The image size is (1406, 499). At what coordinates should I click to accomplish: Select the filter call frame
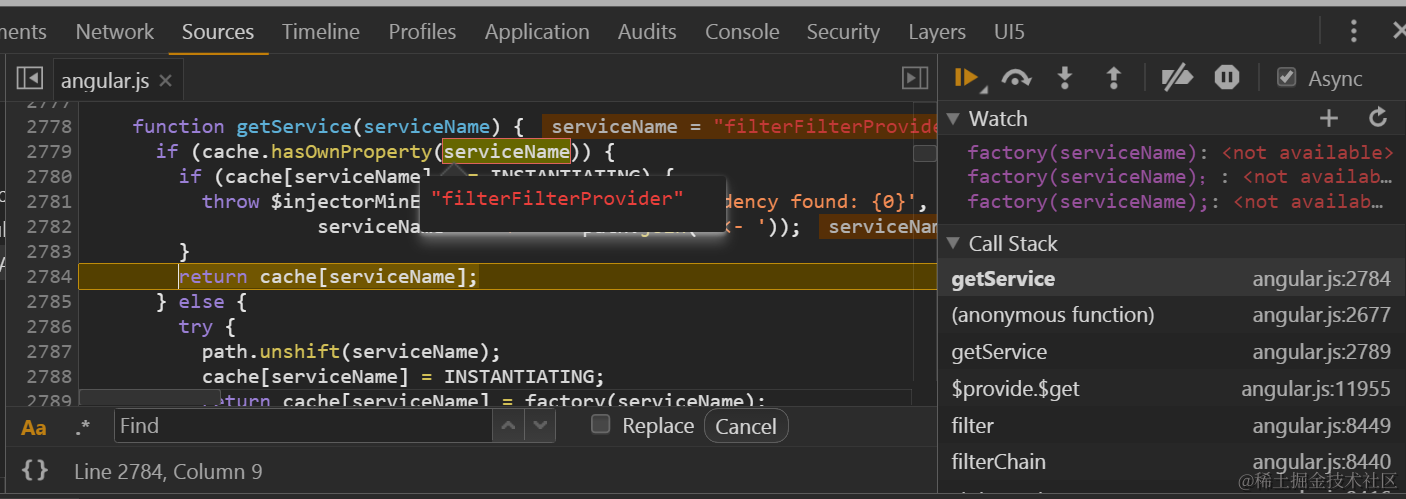click(x=1171, y=426)
